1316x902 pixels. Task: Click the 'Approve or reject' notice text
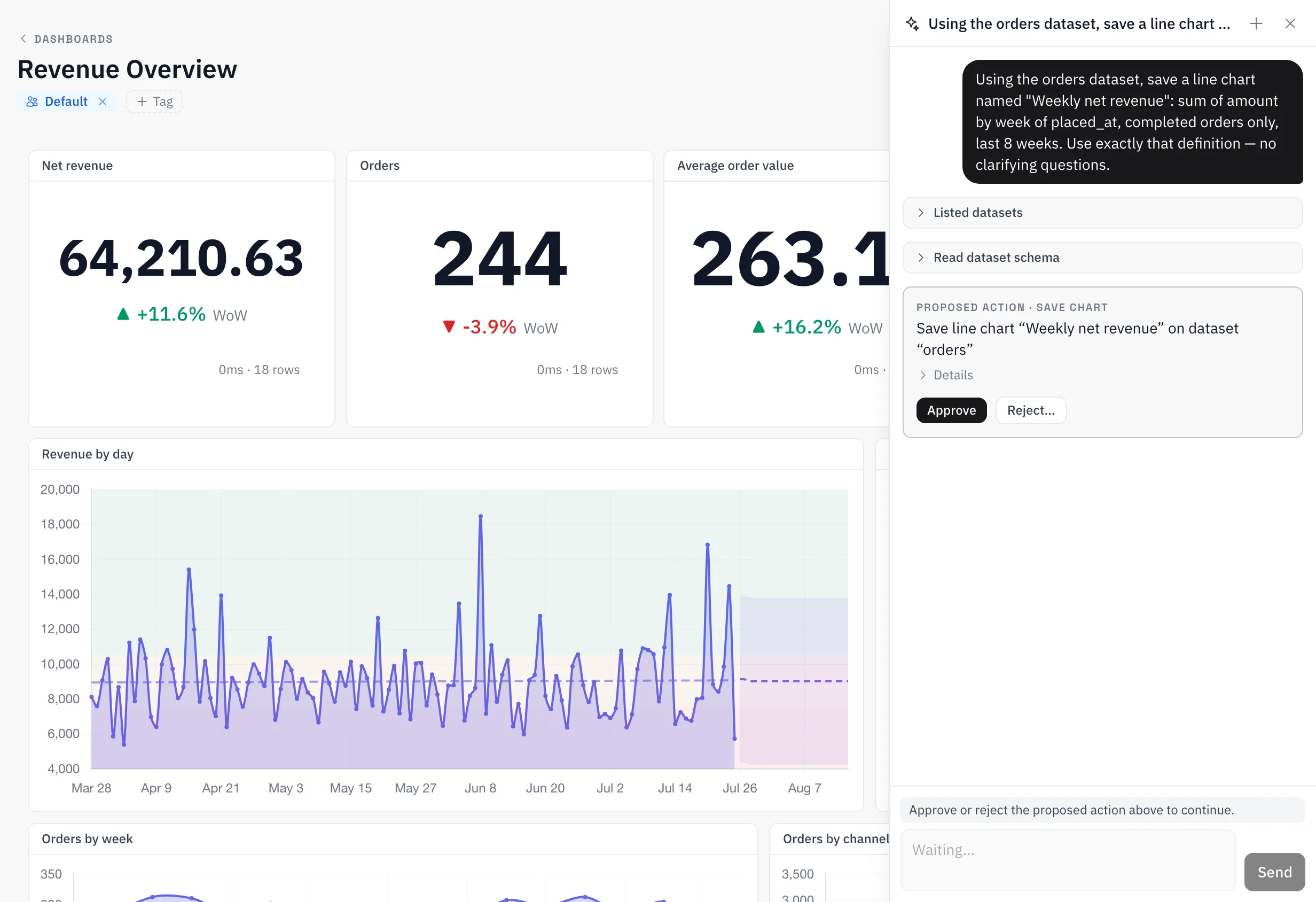[1071, 810]
